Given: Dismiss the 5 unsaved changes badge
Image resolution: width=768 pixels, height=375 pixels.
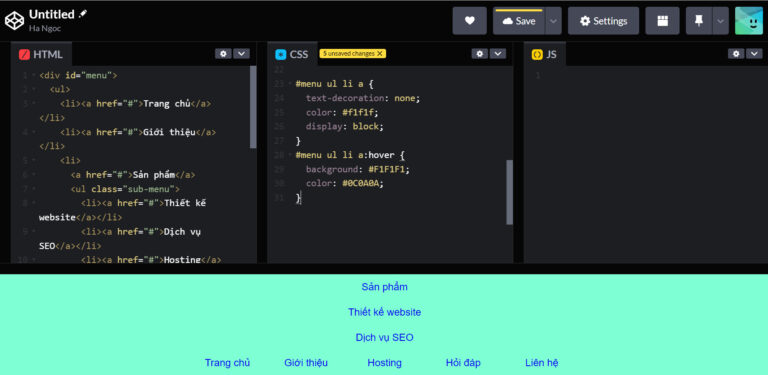Looking at the screenshot, I should (380, 53).
